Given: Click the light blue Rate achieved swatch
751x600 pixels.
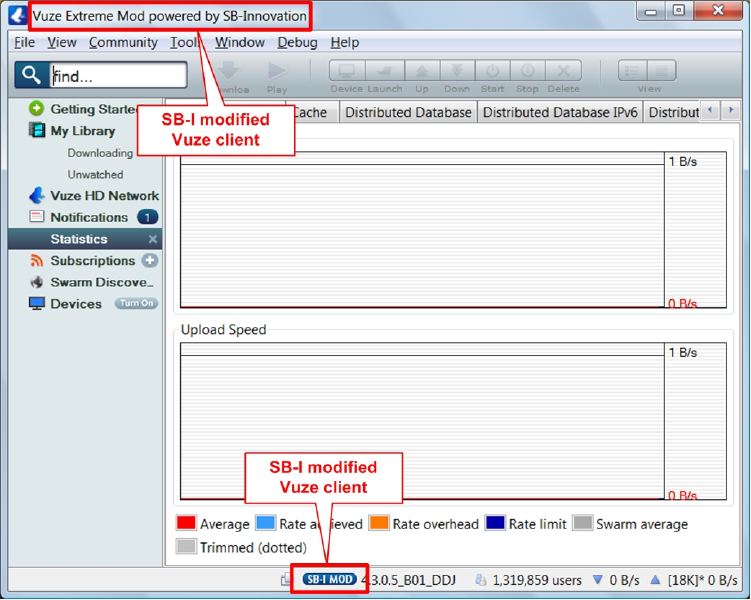Looking at the screenshot, I should coord(265,523).
